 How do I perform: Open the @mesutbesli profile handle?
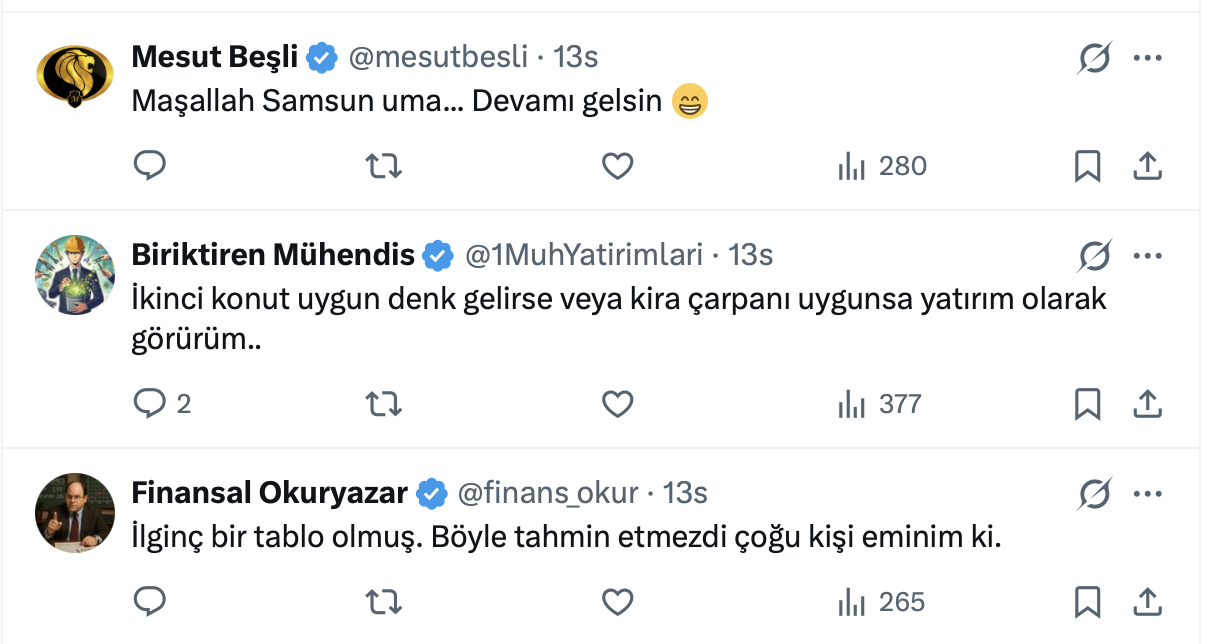click(x=437, y=57)
